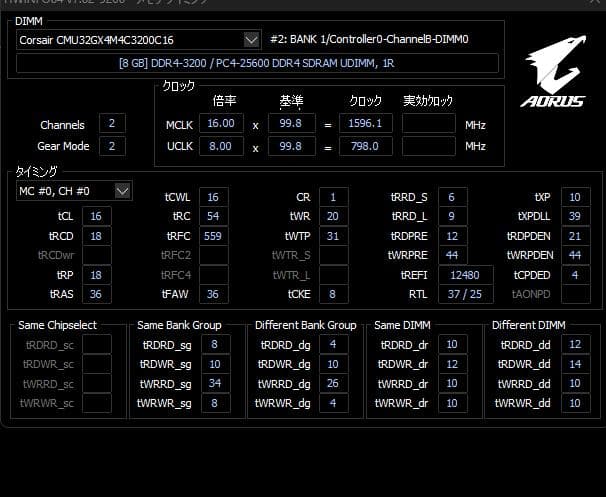
Task: Click the tWRPRE value 44
Action: point(453,255)
